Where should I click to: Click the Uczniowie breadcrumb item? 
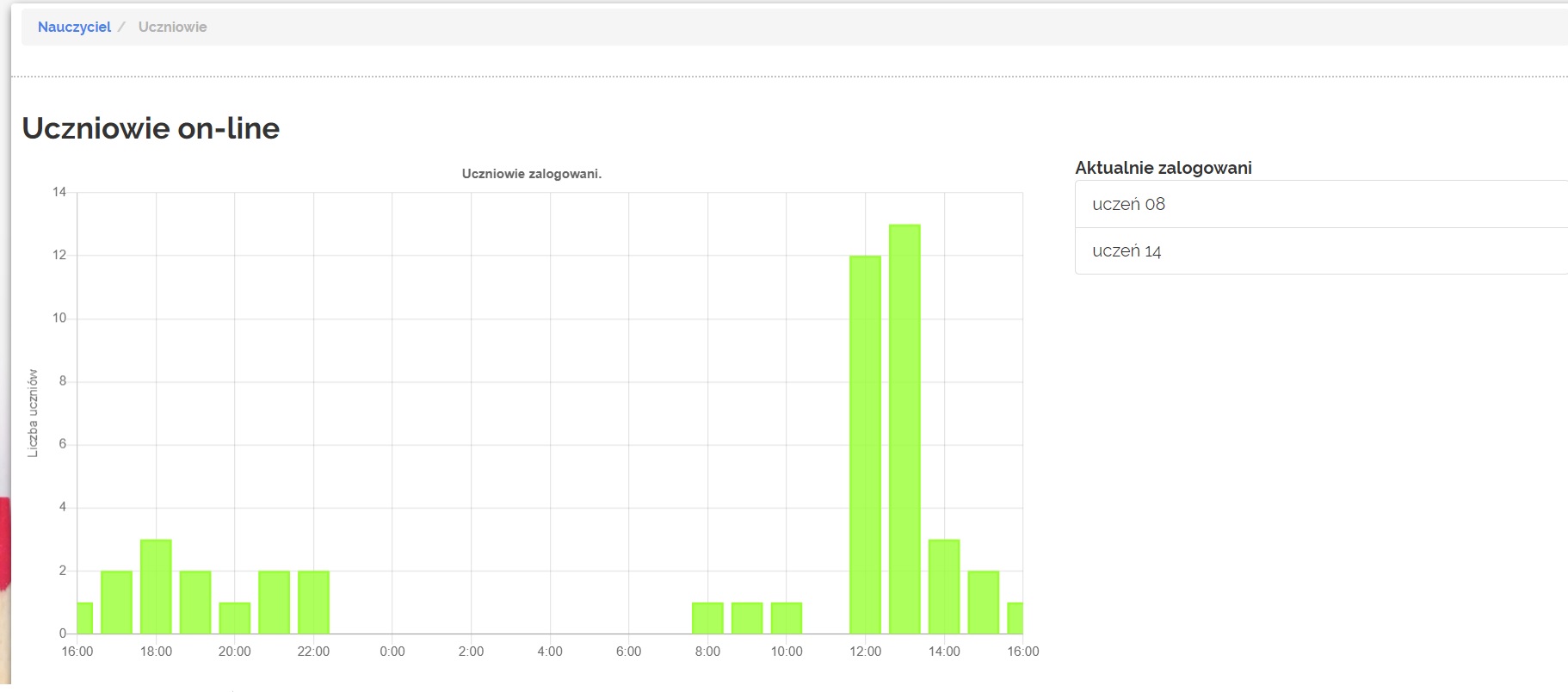tap(172, 27)
